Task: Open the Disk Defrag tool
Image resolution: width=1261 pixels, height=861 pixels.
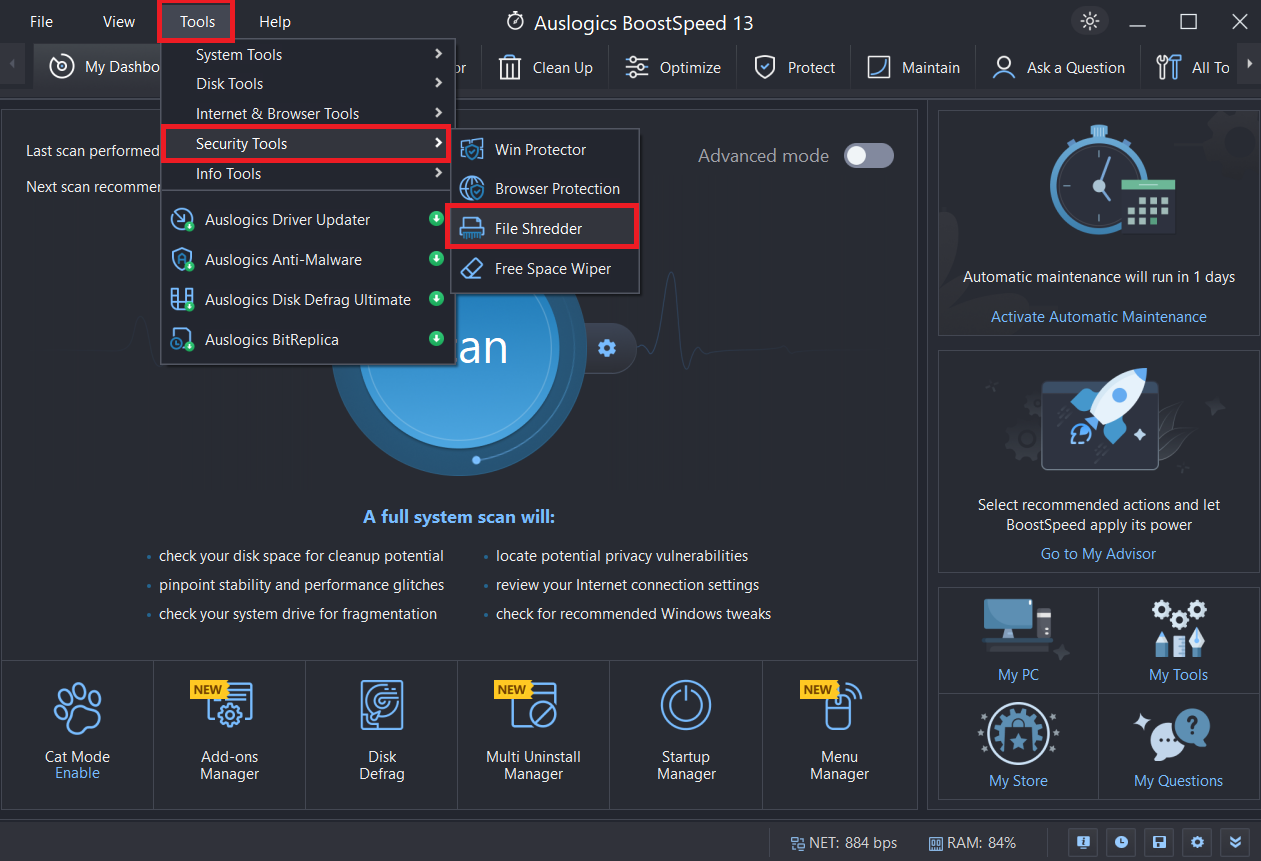Action: (382, 735)
